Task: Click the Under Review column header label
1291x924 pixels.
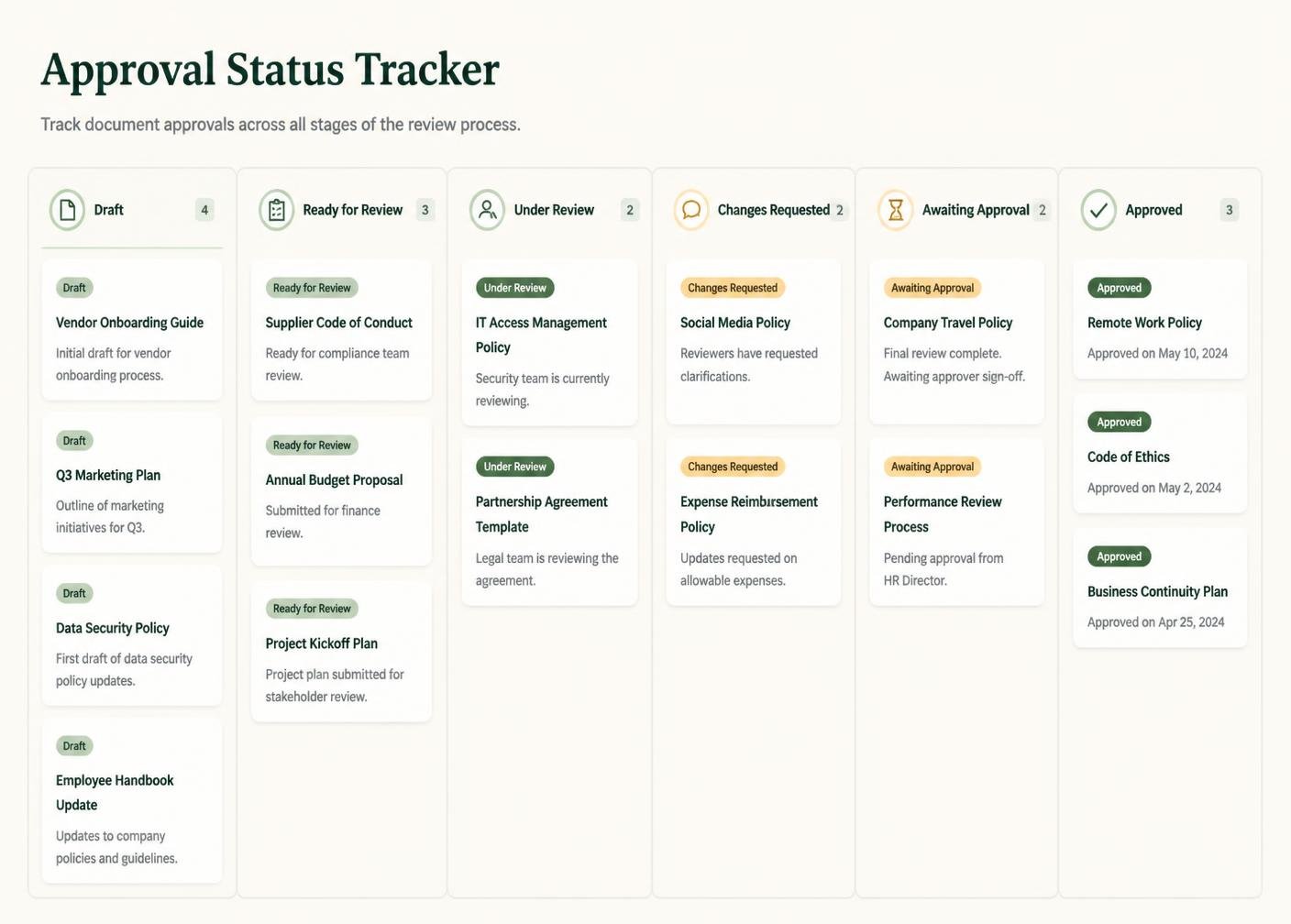Action: [x=554, y=210]
